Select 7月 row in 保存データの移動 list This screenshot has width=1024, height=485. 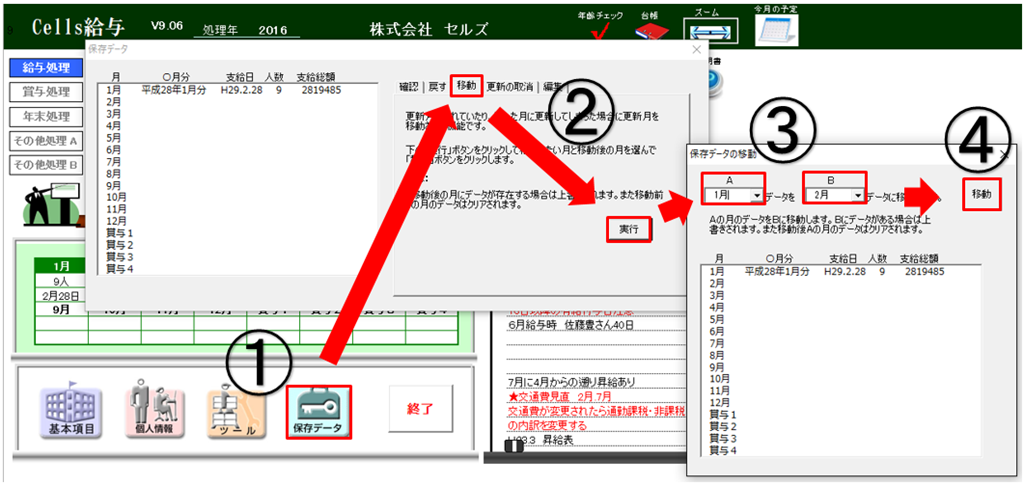pyautogui.click(x=840, y=343)
